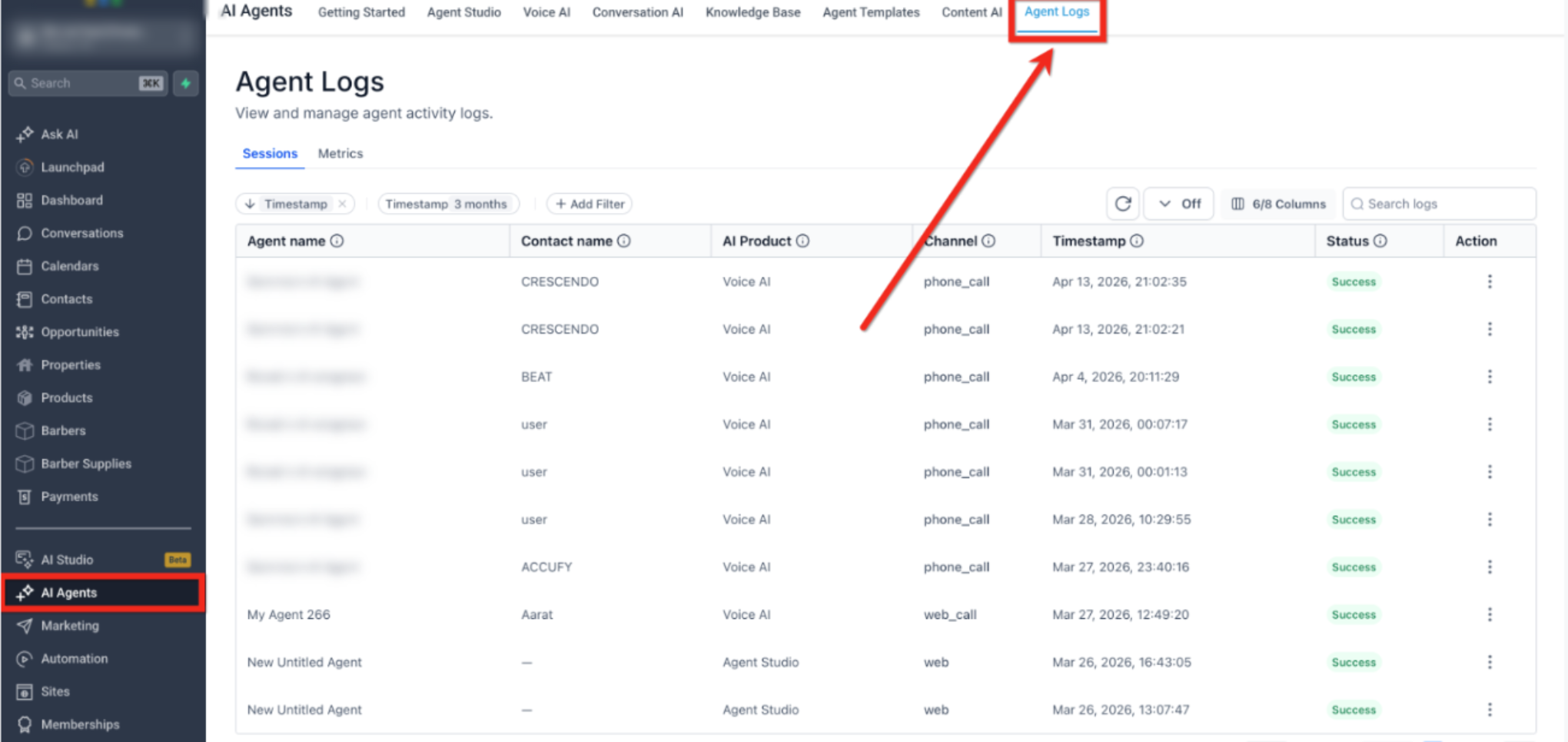Open actions menu for 21:02:35 row
The width and height of the screenshot is (1568, 742).
tap(1490, 281)
